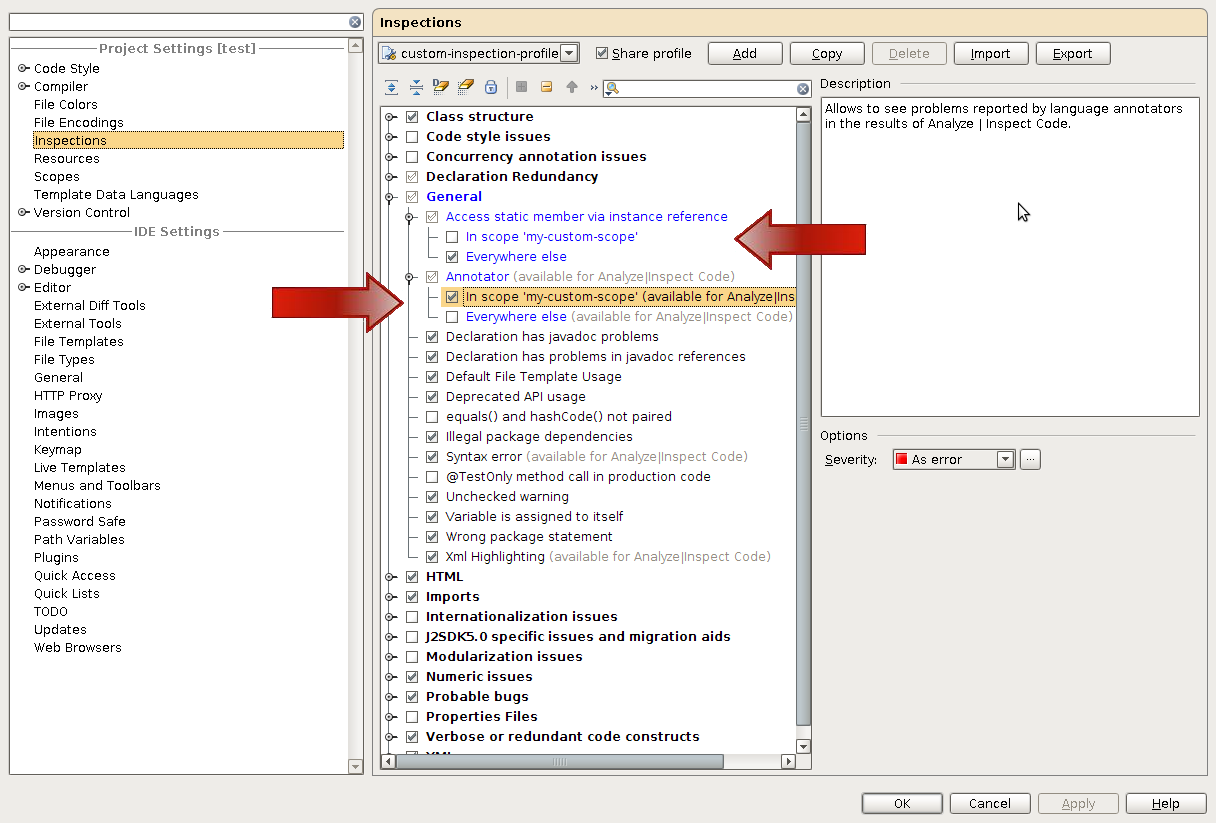Click the up arrow icon on the toolbar
Viewport: 1216px width, 823px height.
pyautogui.click(x=572, y=87)
